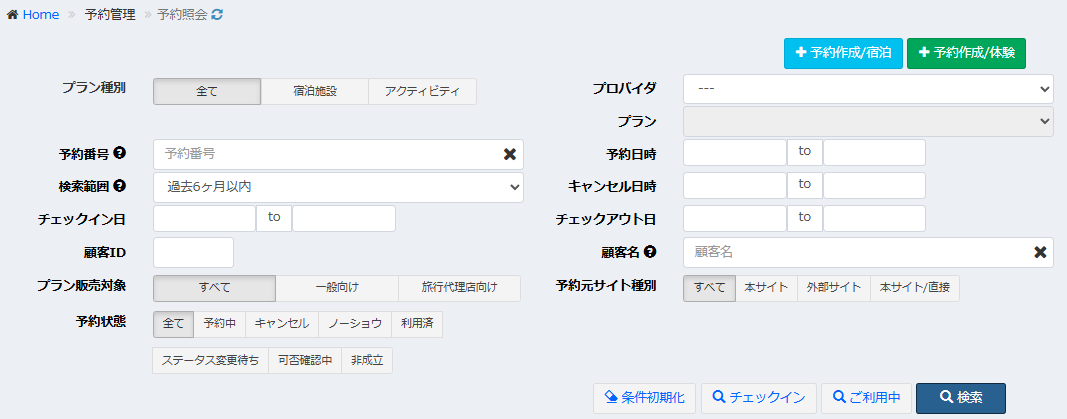Open 予約管理 breadcrumb
This screenshot has height=419, width=1067.
click(x=110, y=14)
